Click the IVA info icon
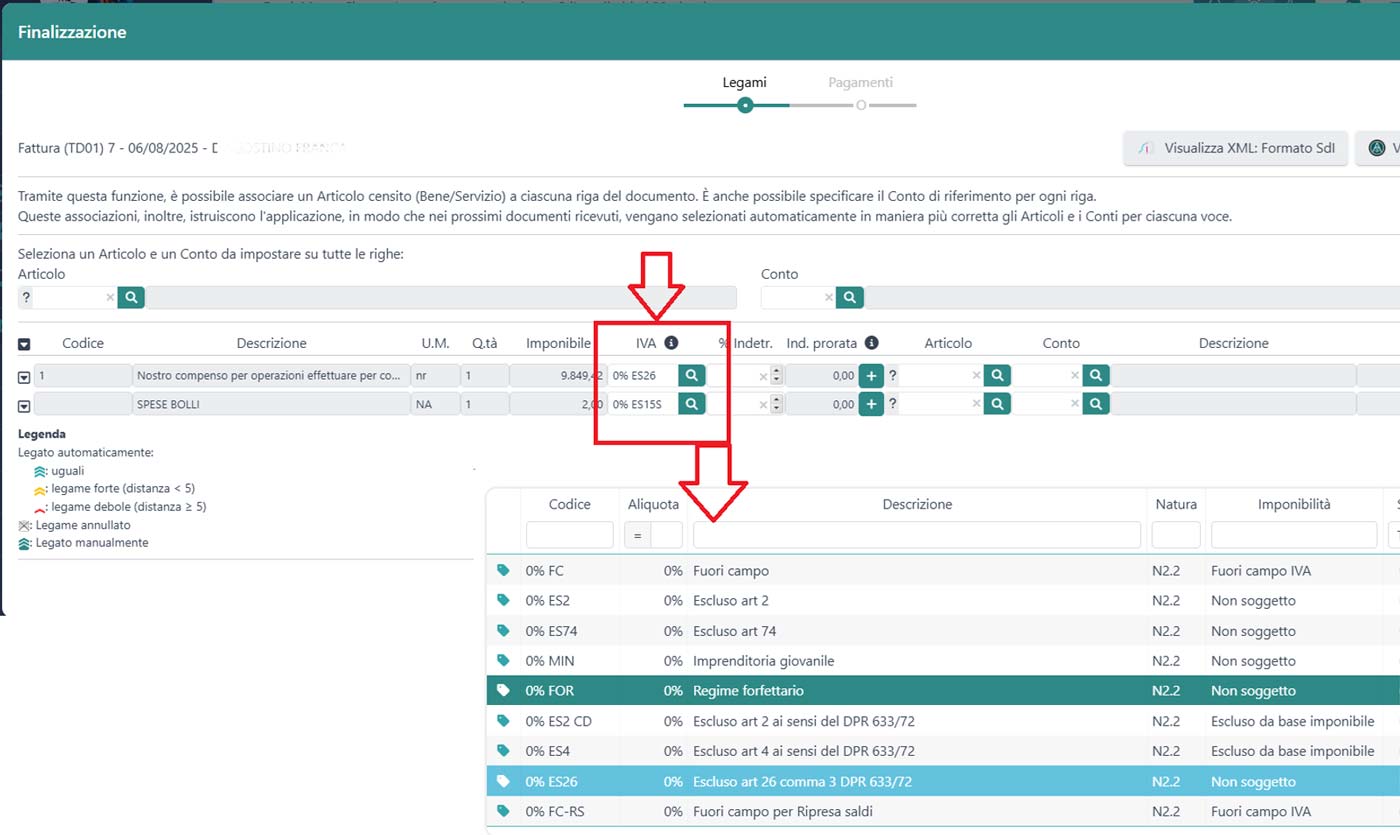The width and height of the screenshot is (1400, 835). point(671,343)
